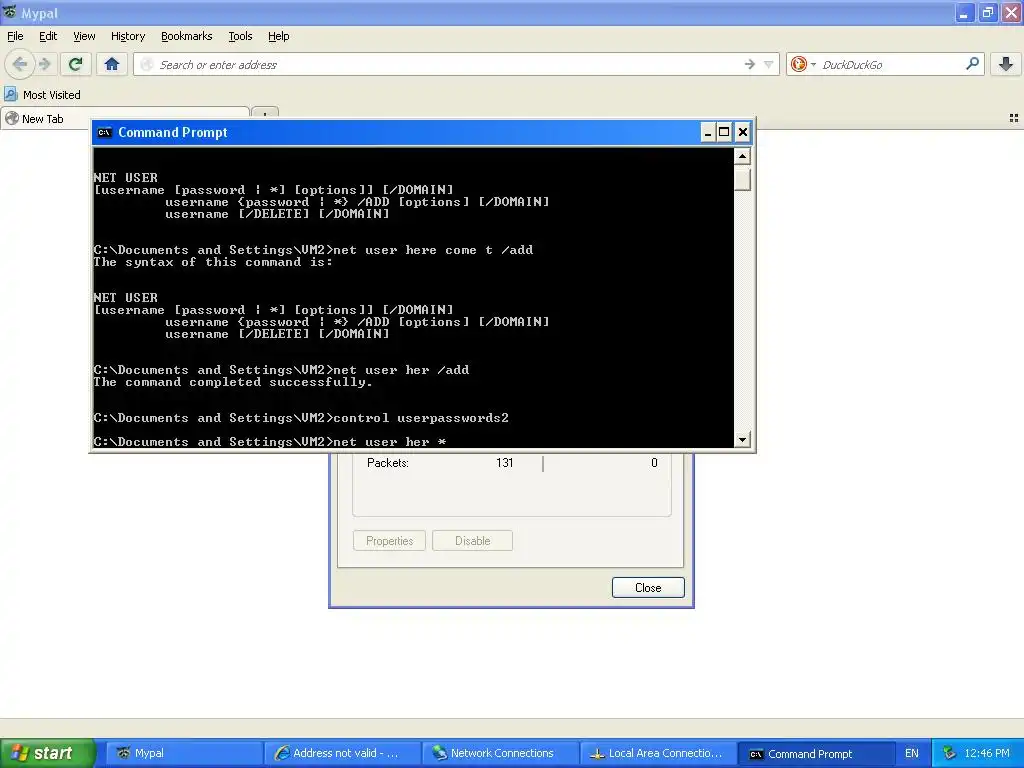
Task: Switch to Local Area Connection taskbar button
Action: (x=659, y=753)
